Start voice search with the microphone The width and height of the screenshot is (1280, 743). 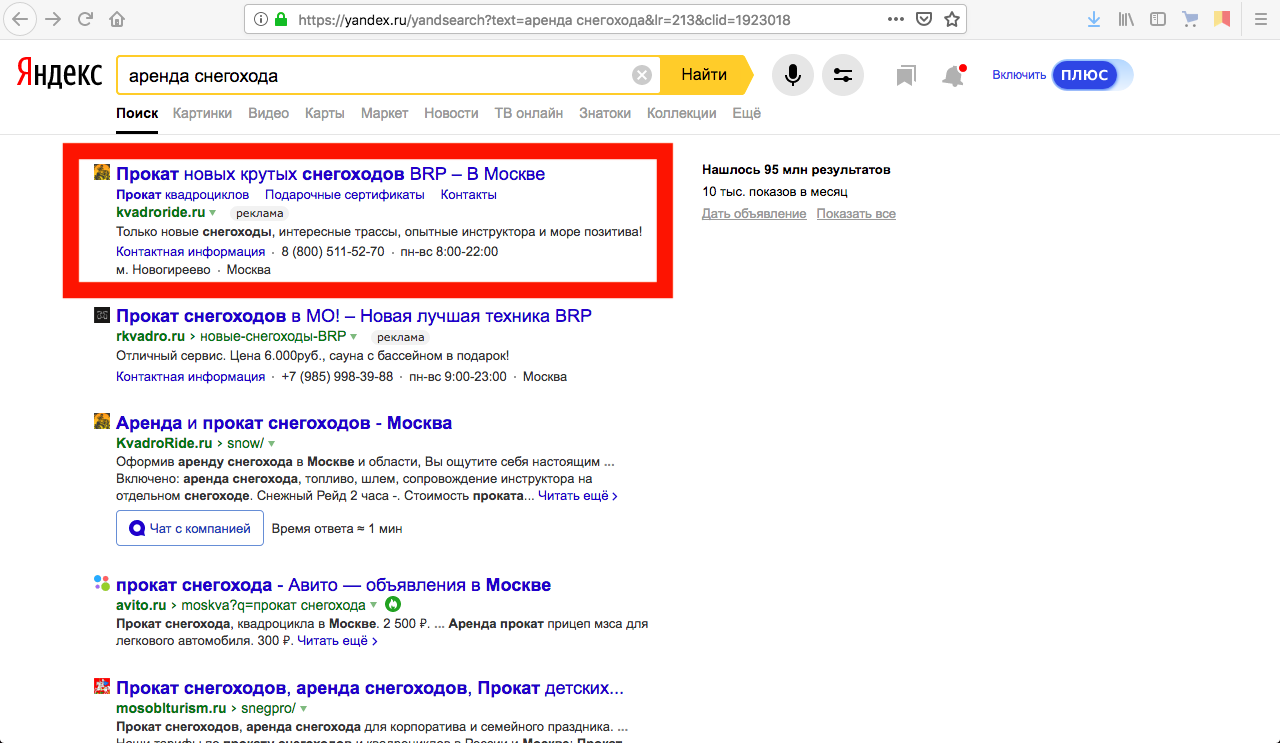793,75
